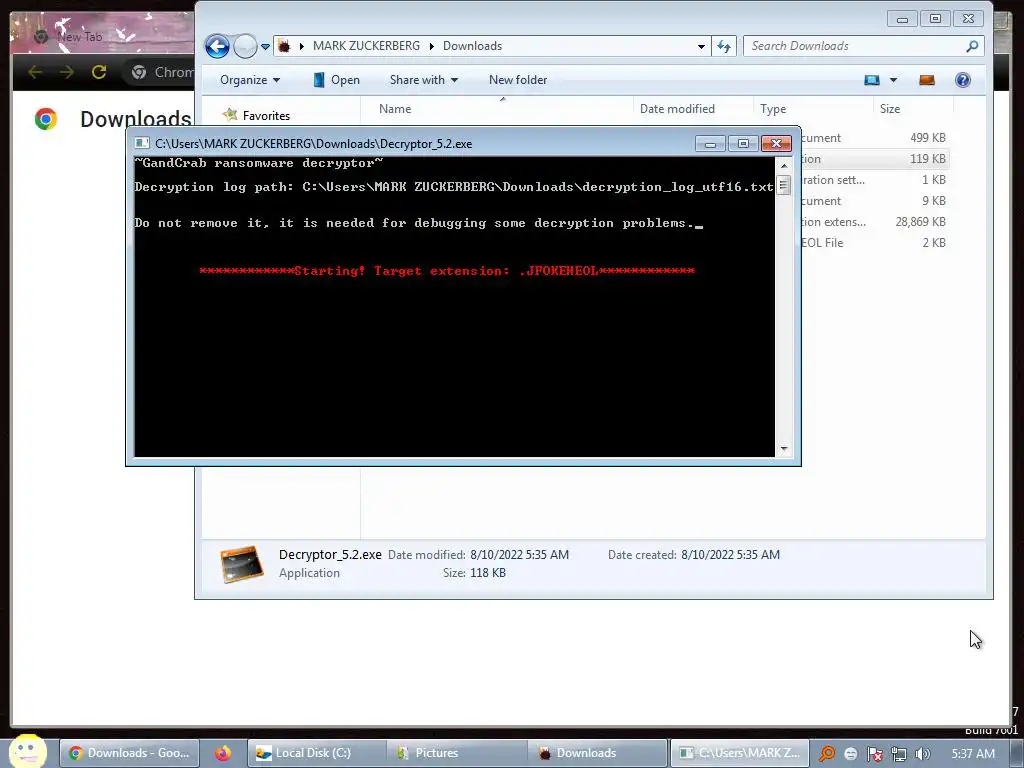Switch to C:\Users\MARK Z... console taskbar button
The height and width of the screenshot is (768, 1024).
739,753
